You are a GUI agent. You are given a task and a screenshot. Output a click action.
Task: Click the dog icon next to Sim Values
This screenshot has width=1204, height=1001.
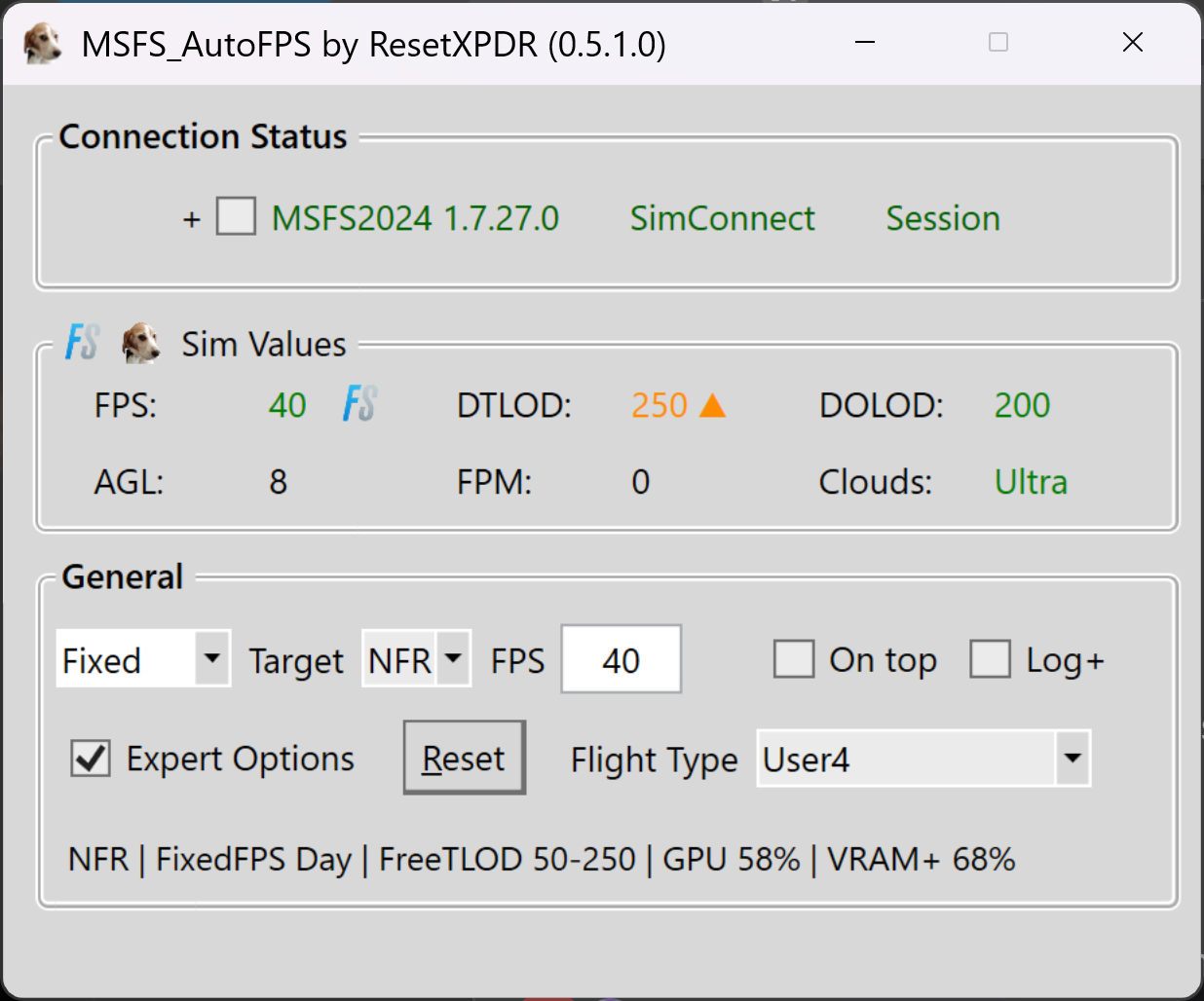(x=141, y=344)
